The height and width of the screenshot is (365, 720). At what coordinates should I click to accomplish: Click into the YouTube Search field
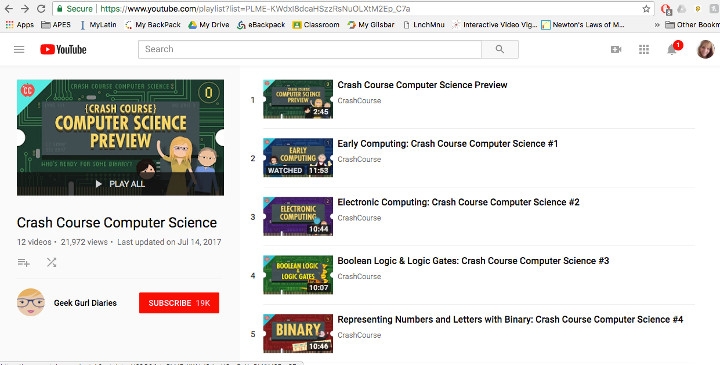click(x=309, y=50)
